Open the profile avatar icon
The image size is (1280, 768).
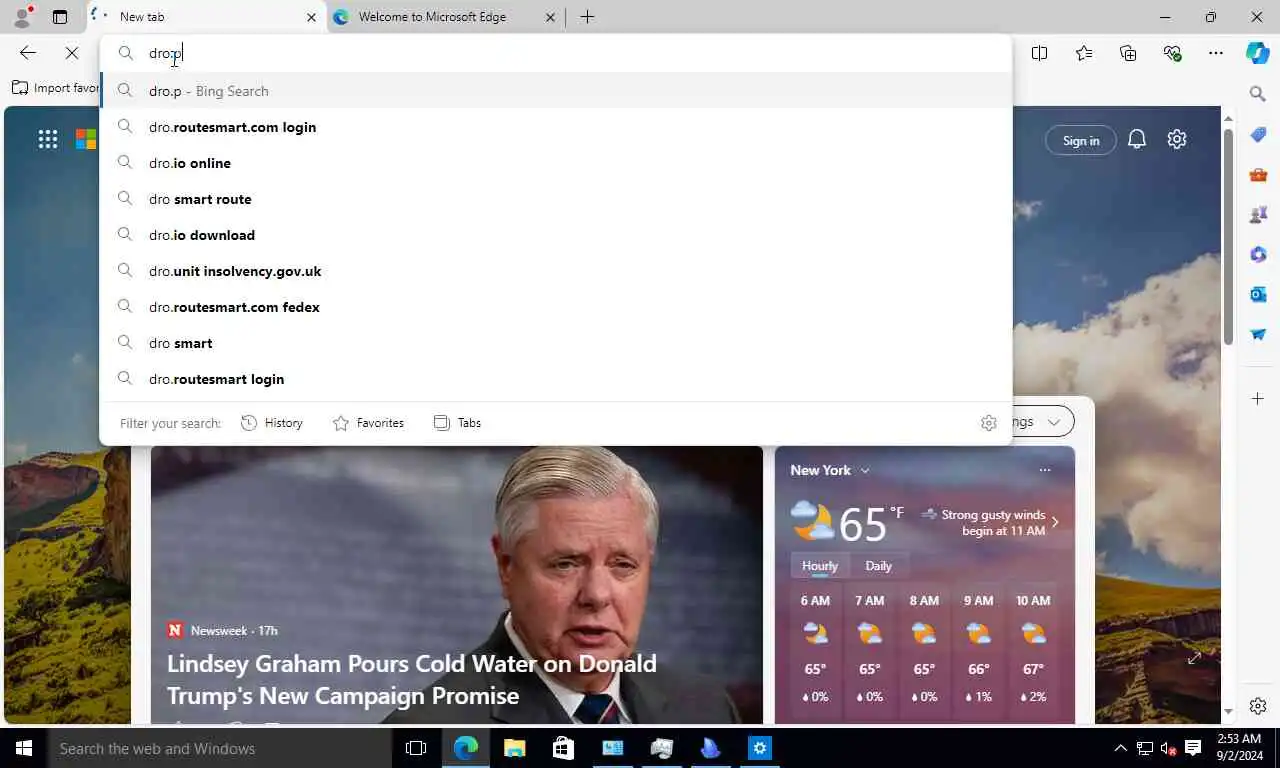point(22,17)
